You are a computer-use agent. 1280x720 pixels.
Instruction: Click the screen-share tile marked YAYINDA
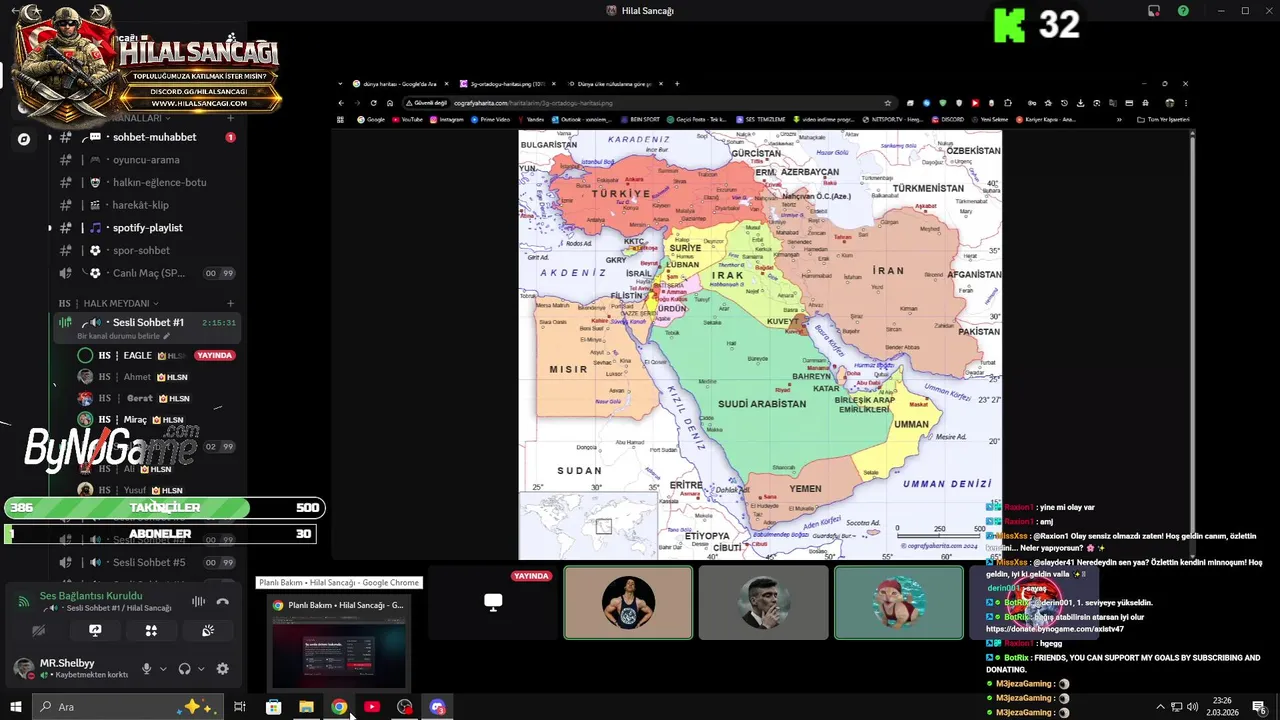click(x=493, y=602)
